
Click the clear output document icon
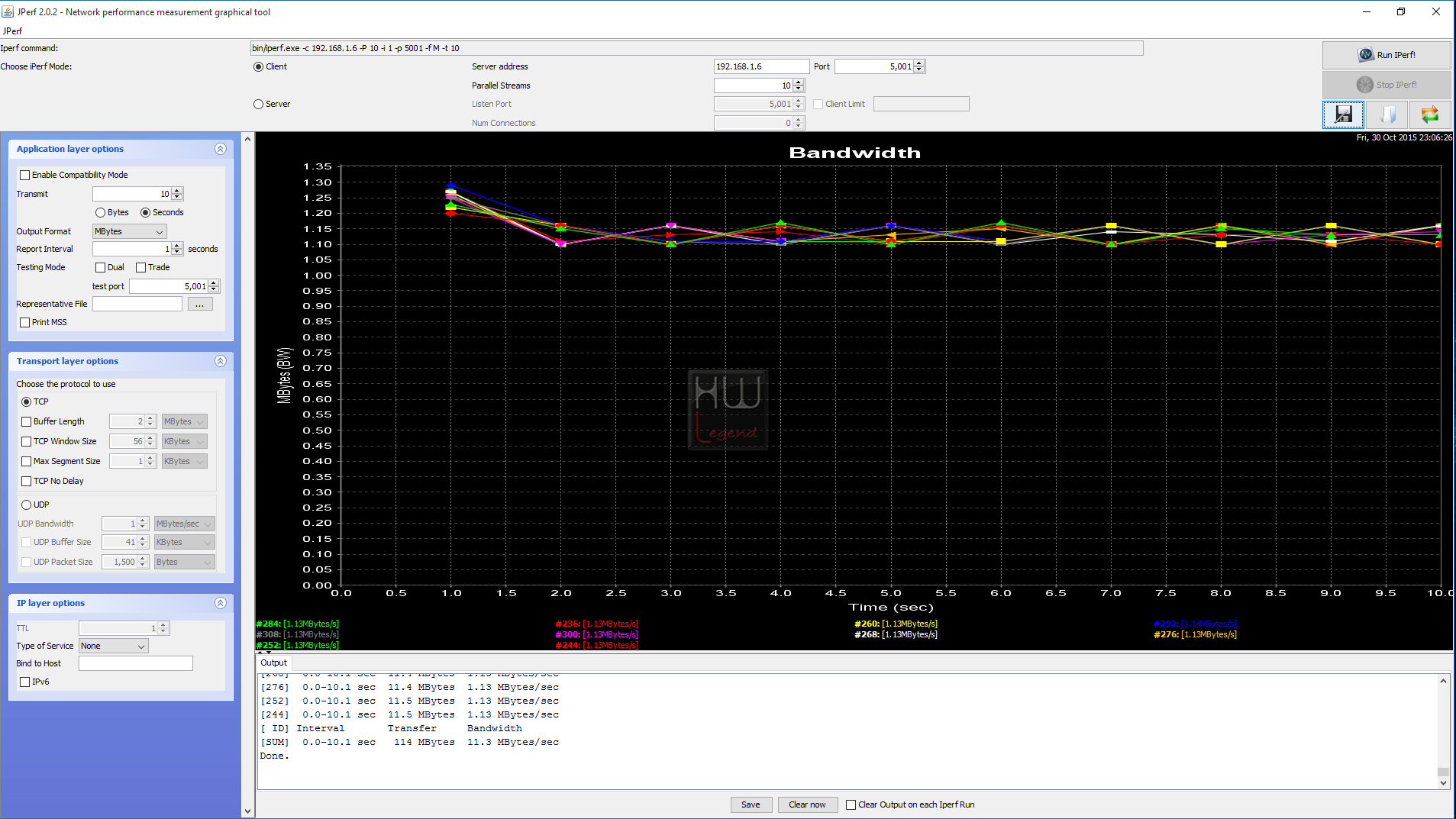coord(1387,114)
